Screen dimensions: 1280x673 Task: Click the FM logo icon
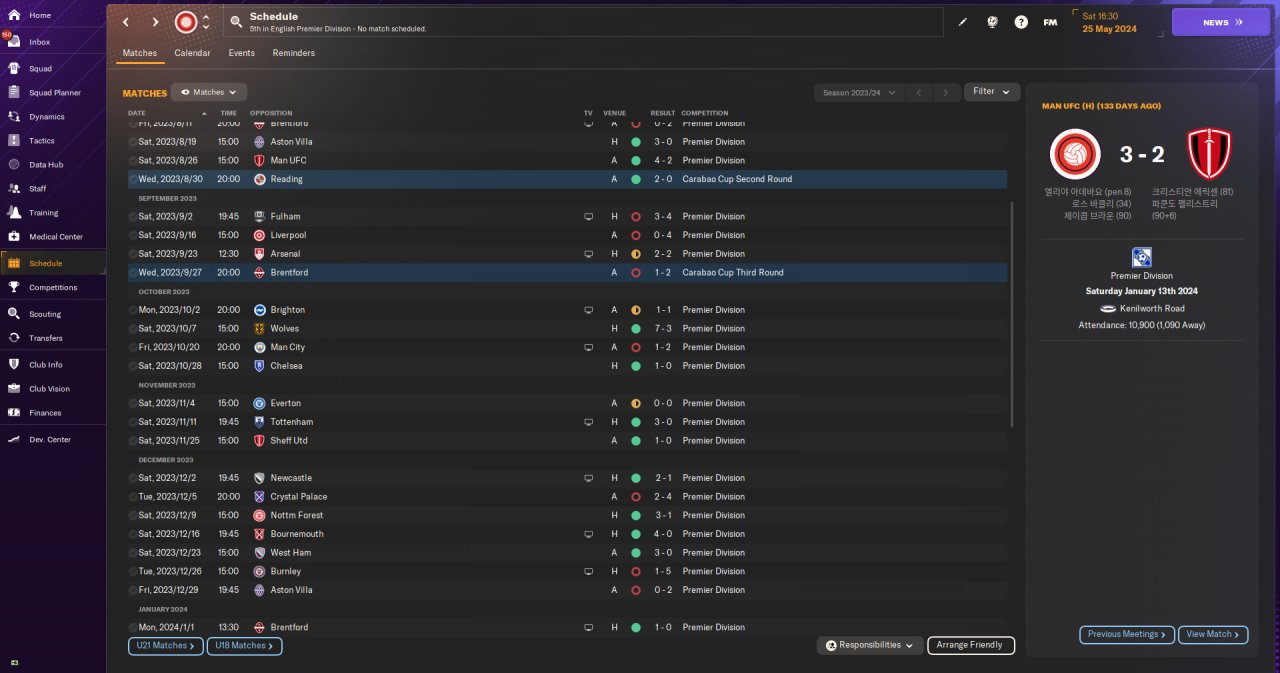(x=1050, y=22)
